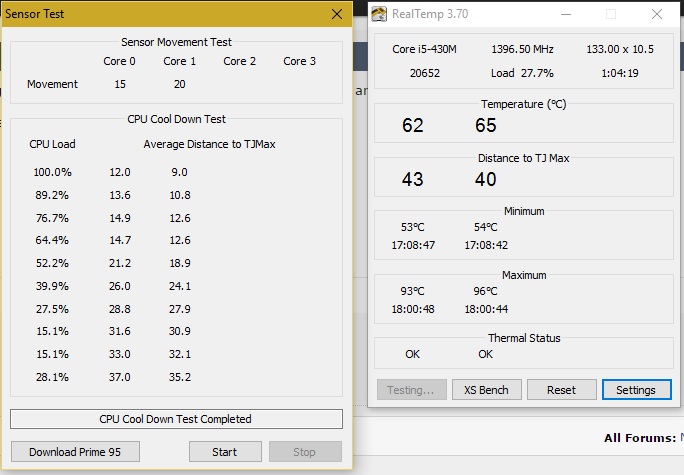Viewport: 684px width, 475px height.
Task: Click the 17:08:47 minimum timestamp
Action: (x=413, y=245)
